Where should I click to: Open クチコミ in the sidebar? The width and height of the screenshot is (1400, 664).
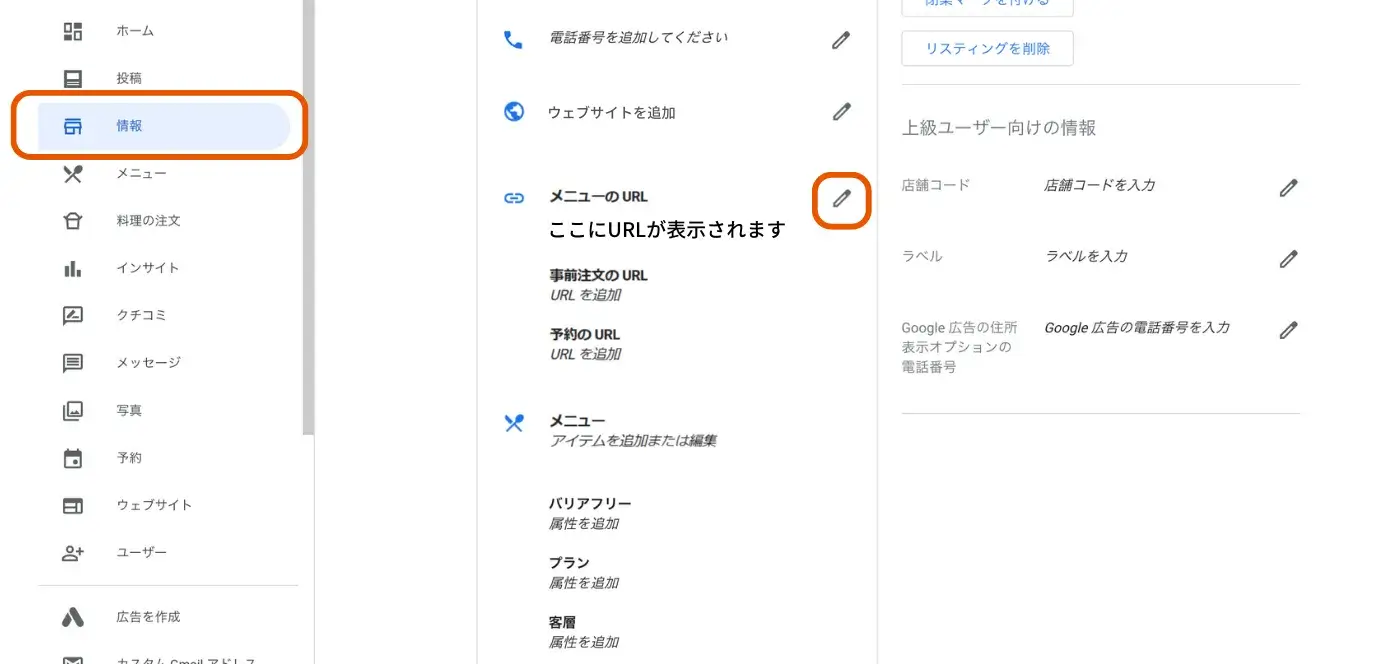[141, 315]
